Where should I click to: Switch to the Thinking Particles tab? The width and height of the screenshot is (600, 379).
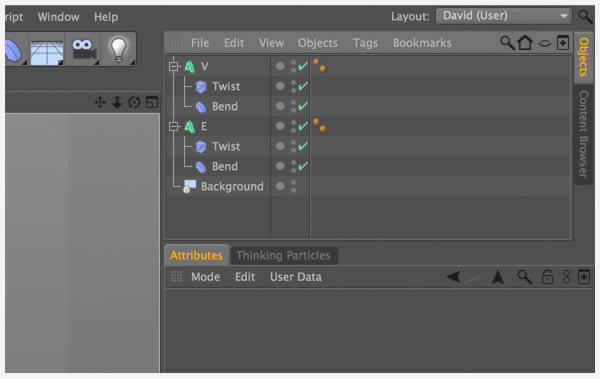pyautogui.click(x=283, y=255)
